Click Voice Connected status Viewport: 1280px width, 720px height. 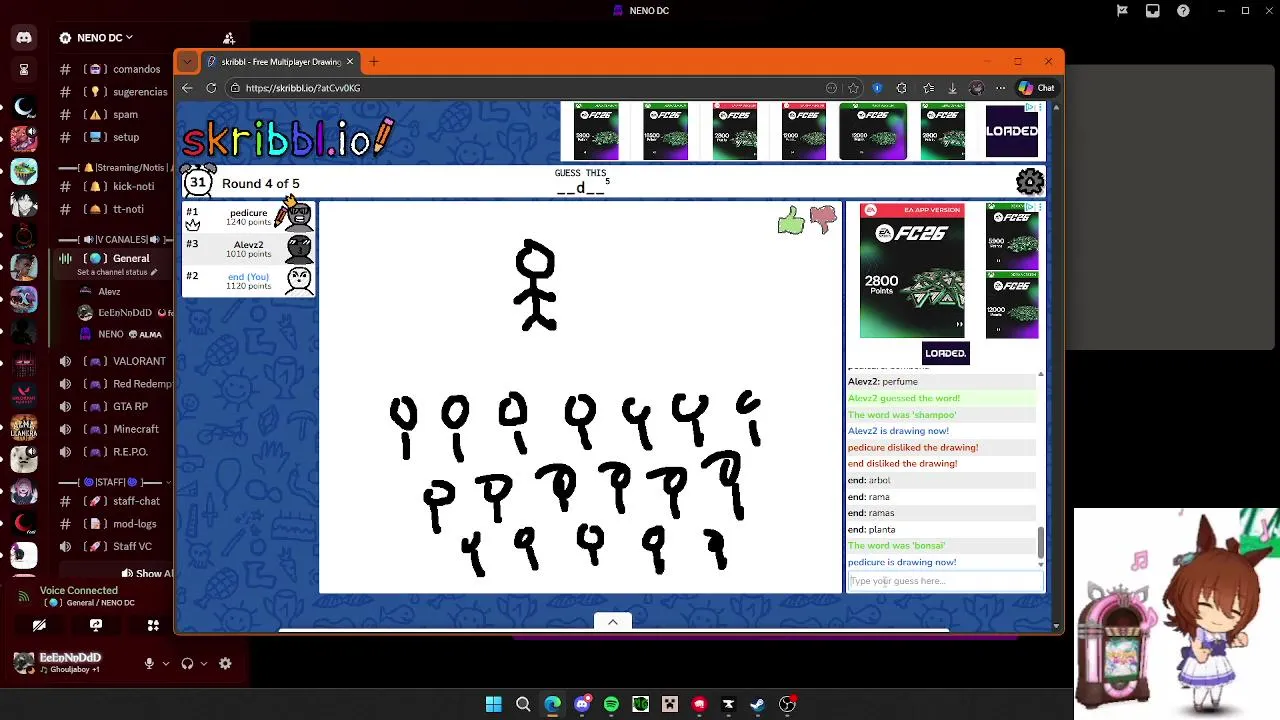click(x=79, y=590)
